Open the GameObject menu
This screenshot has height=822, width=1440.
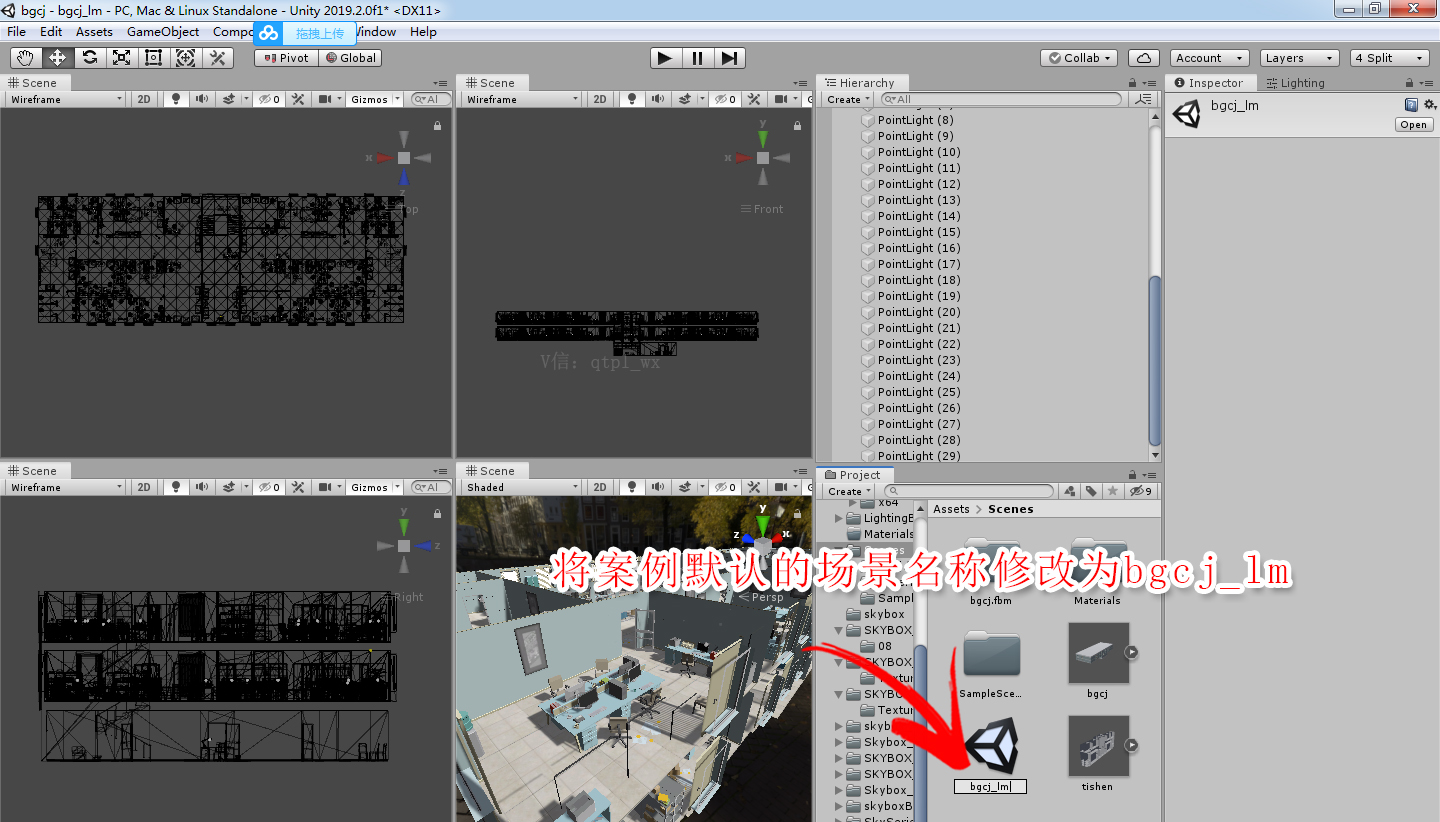(163, 32)
